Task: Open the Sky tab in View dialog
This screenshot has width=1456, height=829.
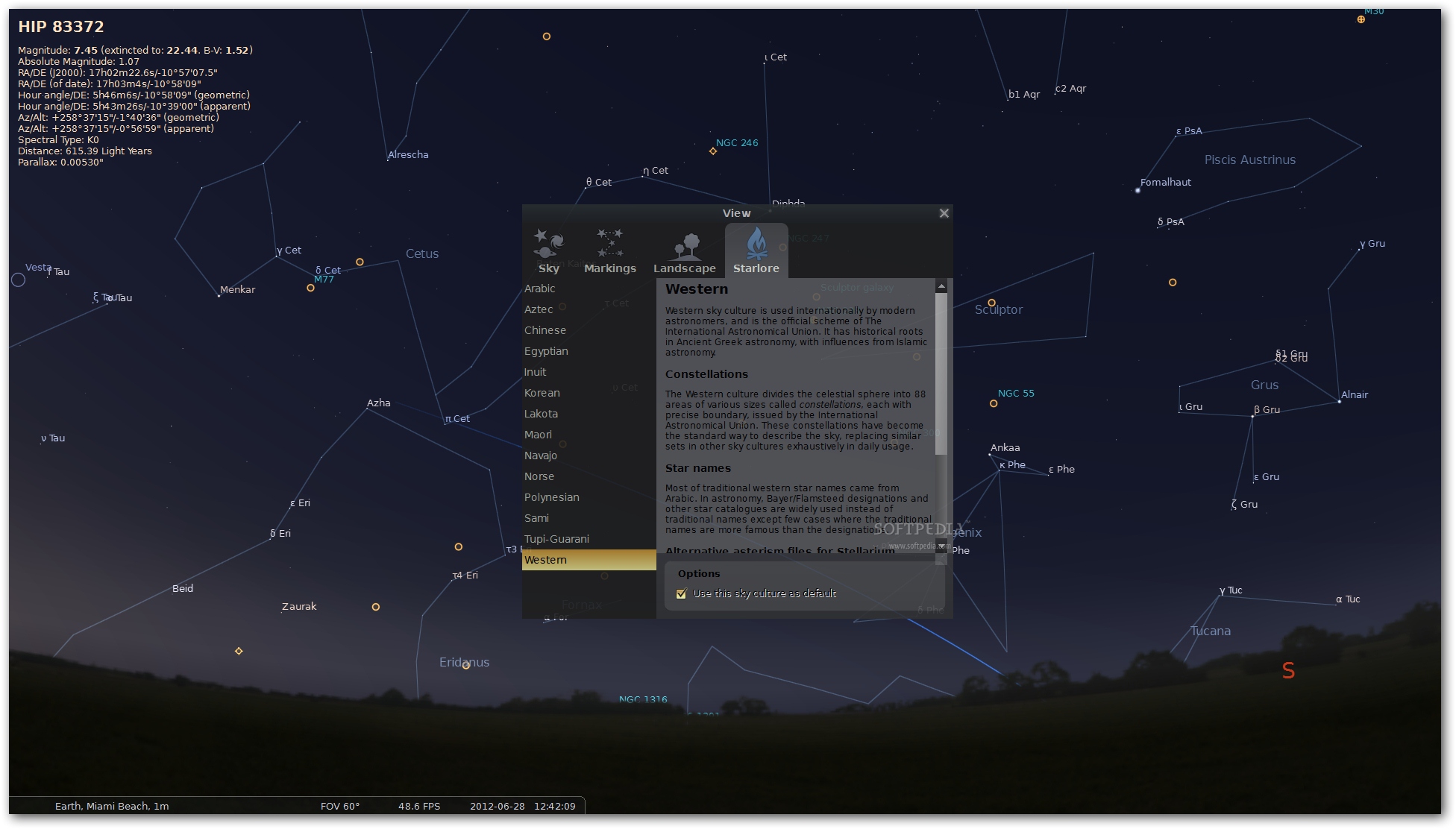Action: tap(549, 251)
